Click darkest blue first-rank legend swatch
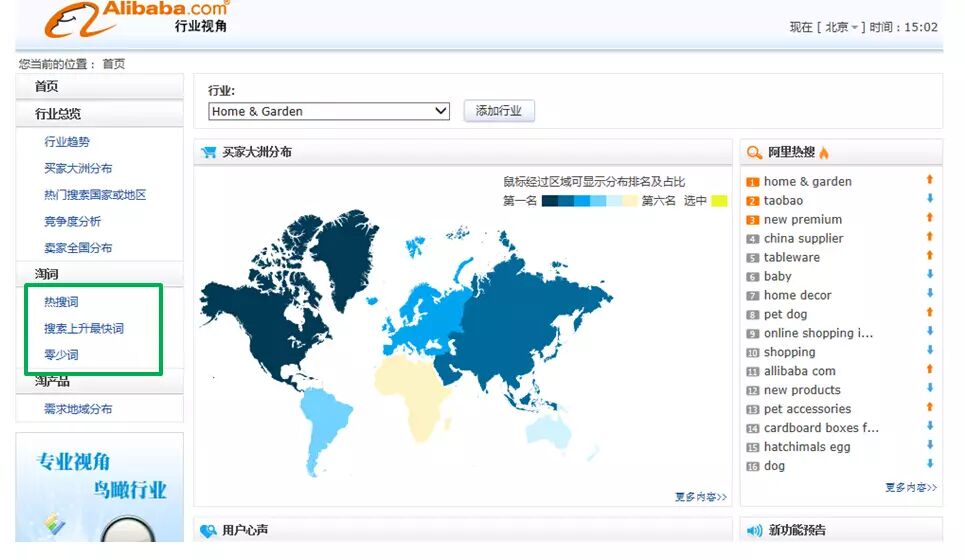Screen dimensions: 965x560 550,201
